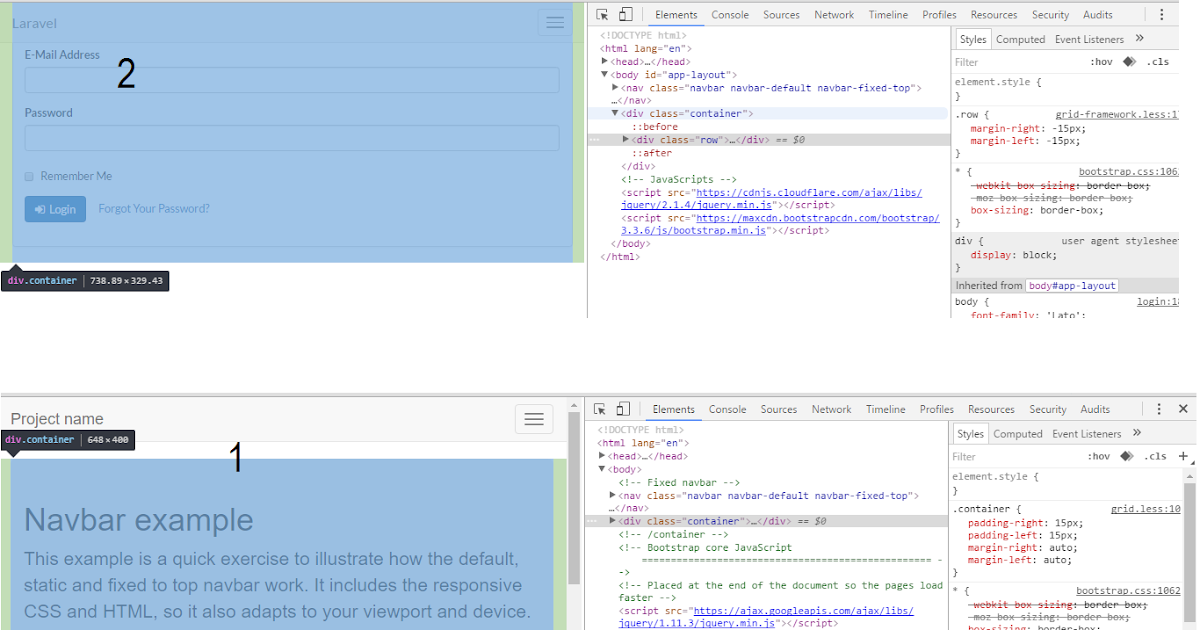Click :hov toggle in Laravel DevTools styles
The image size is (1200, 630).
pos(1101,62)
